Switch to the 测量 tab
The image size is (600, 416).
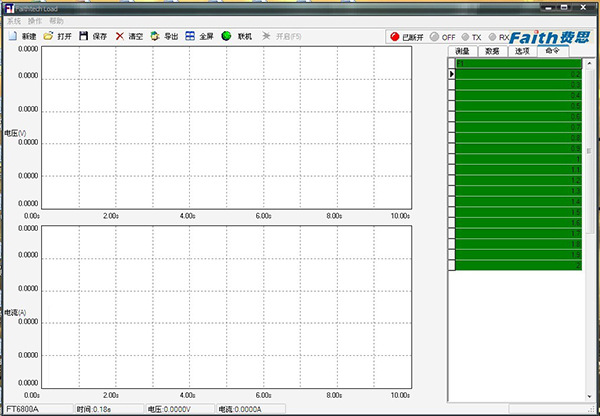pyautogui.click(x=463, y=50)
